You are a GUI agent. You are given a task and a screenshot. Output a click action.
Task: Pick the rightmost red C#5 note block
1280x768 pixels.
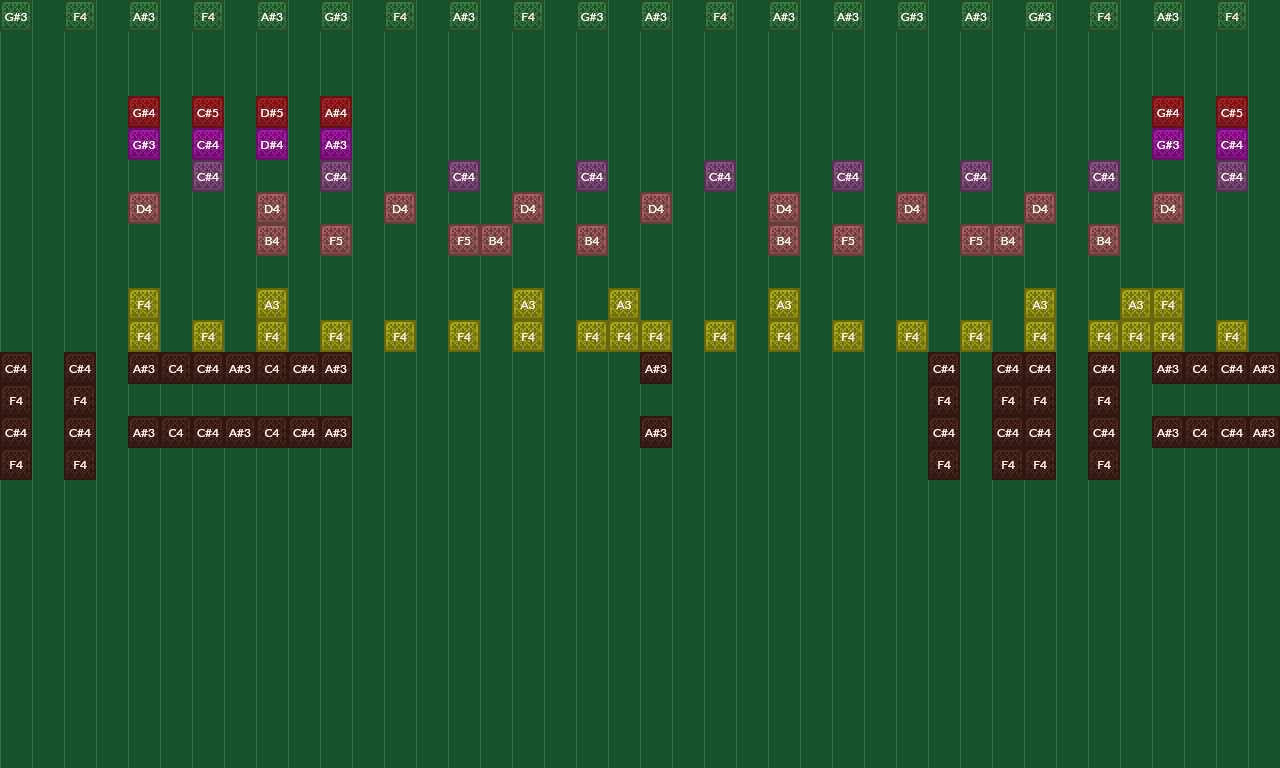click(x=1232, y=112)
